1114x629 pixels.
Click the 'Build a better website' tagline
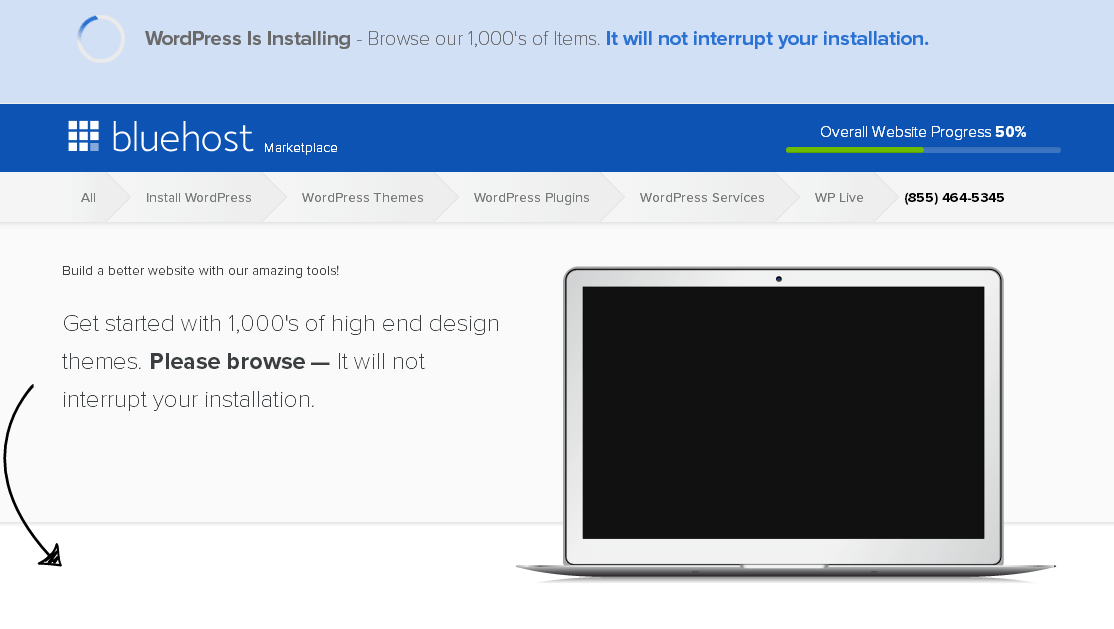tap(201, 270)
